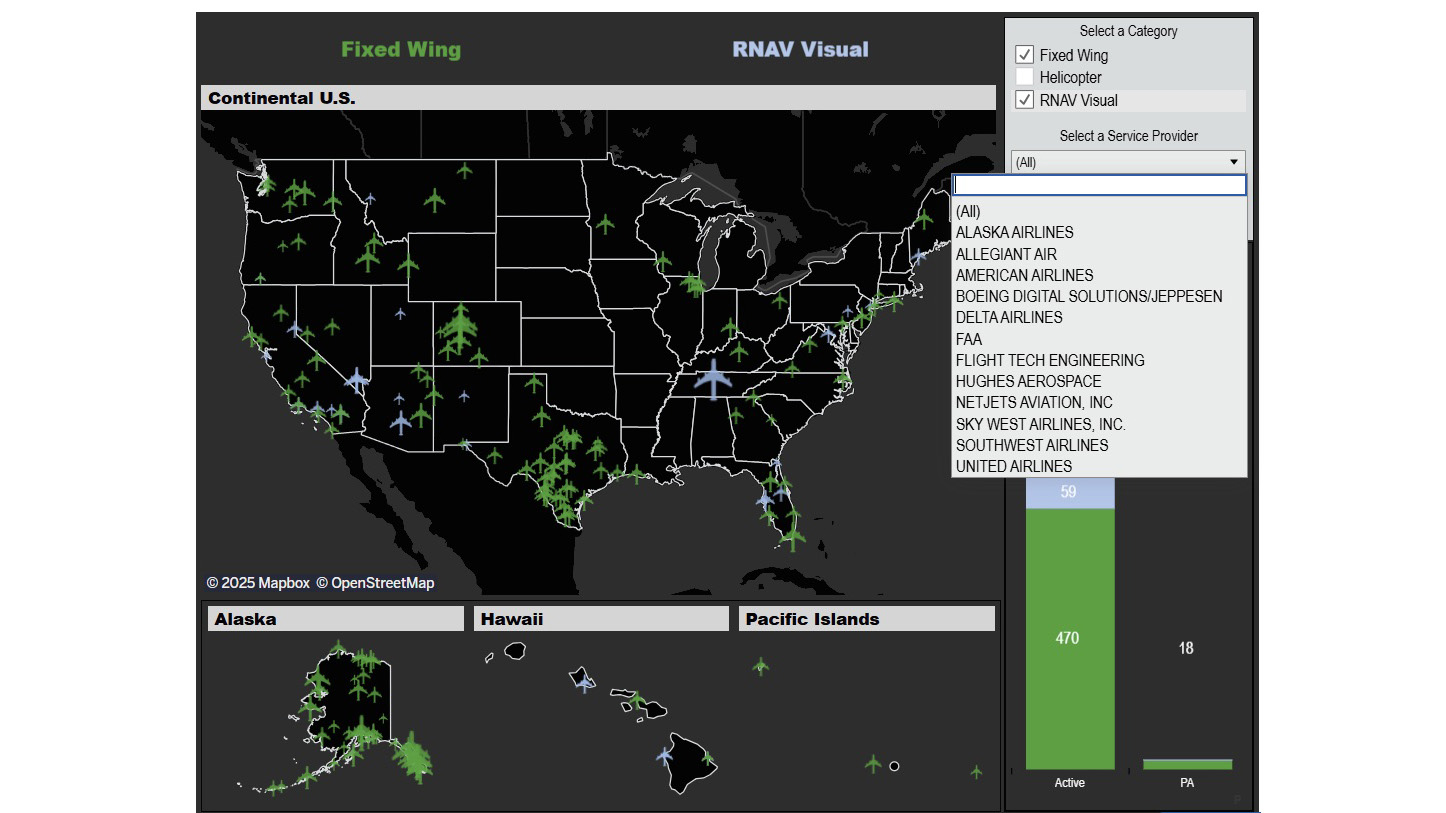The height and width of the screenshot is (813, 1446).
Task: Click the Pacific Islands map header
Action: tap(867, 619)
